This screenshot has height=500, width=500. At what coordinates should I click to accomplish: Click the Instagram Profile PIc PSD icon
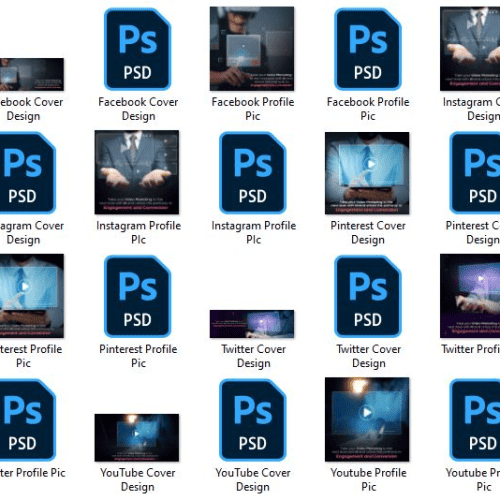[253, 173]
